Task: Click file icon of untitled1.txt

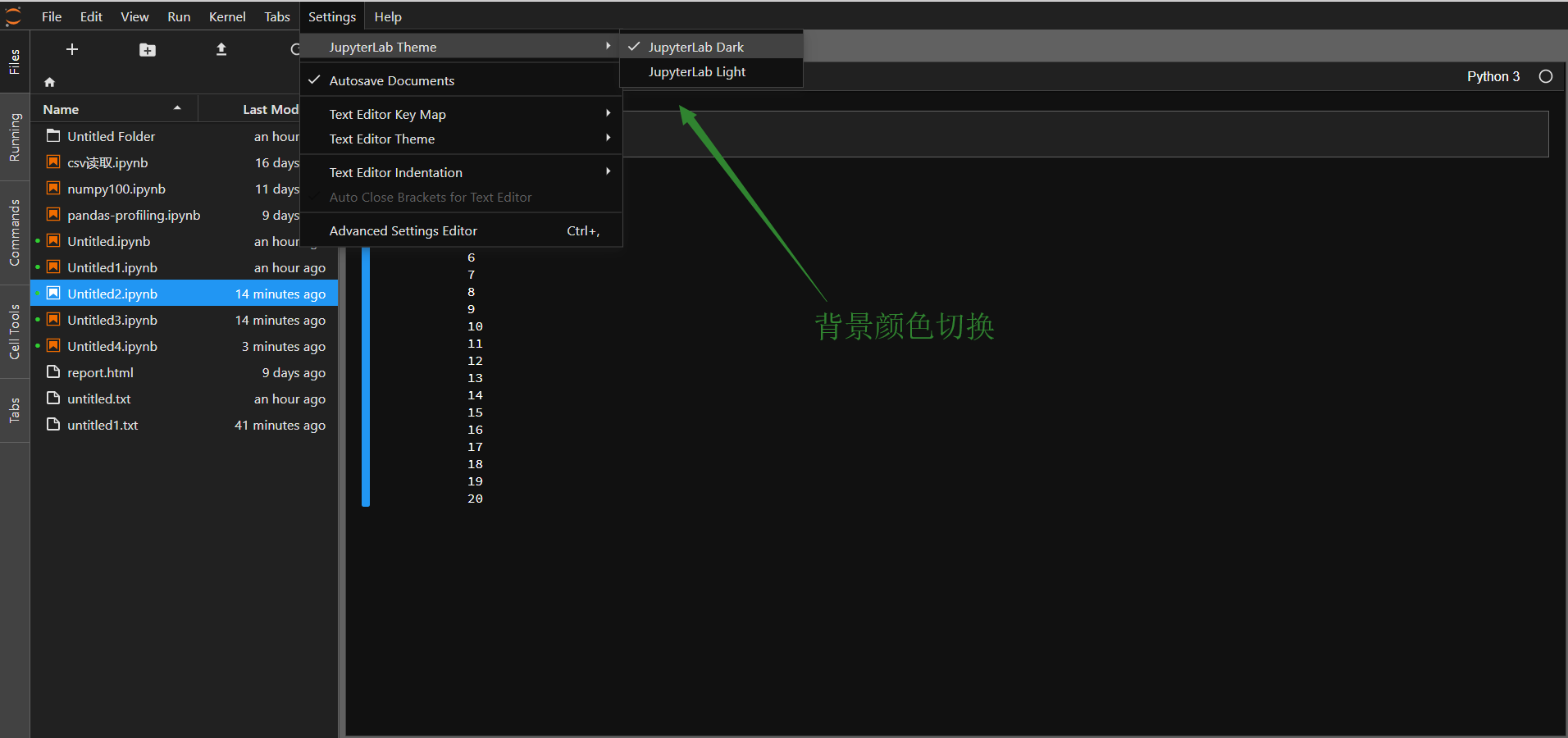Action: tap(53, 424)
